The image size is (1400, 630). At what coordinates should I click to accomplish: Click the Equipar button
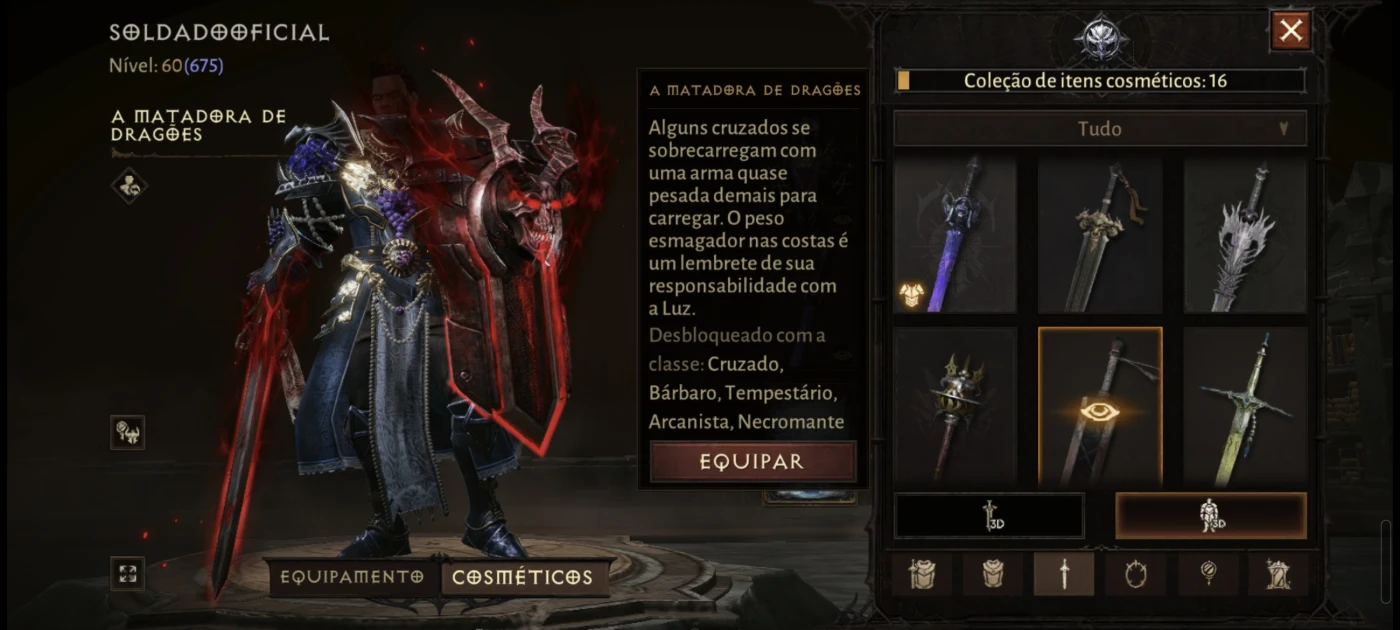pyautogui.click(x=753, y=462)
